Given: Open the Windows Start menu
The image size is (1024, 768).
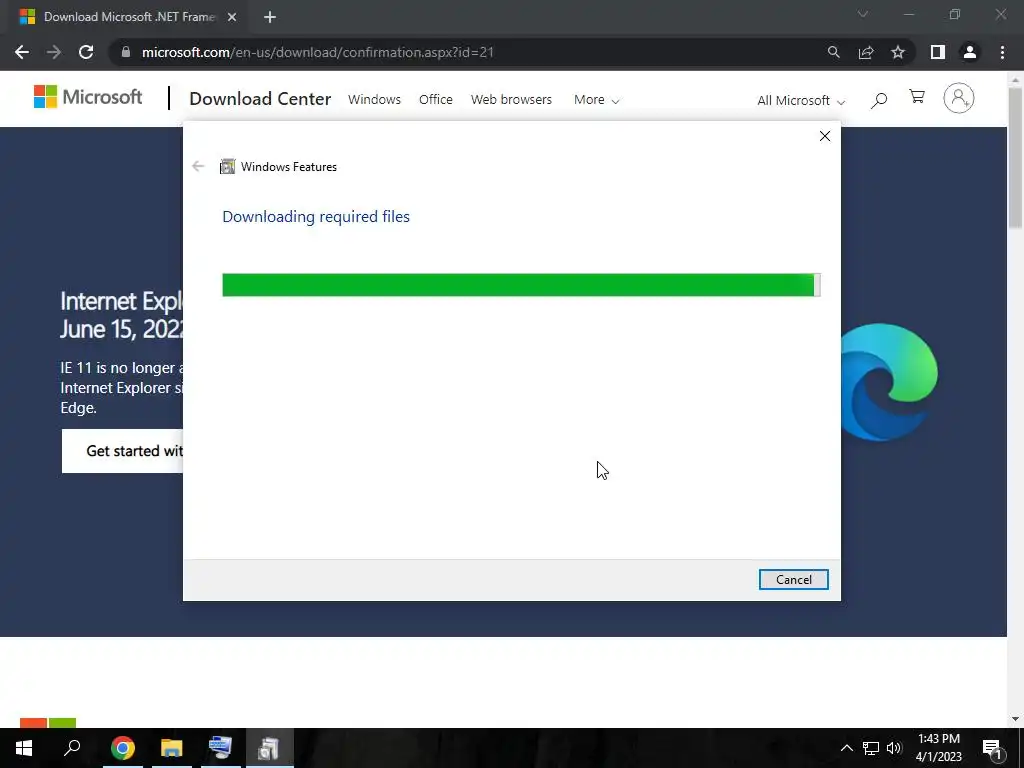Looking at the screenshot, I should (24, 748).
